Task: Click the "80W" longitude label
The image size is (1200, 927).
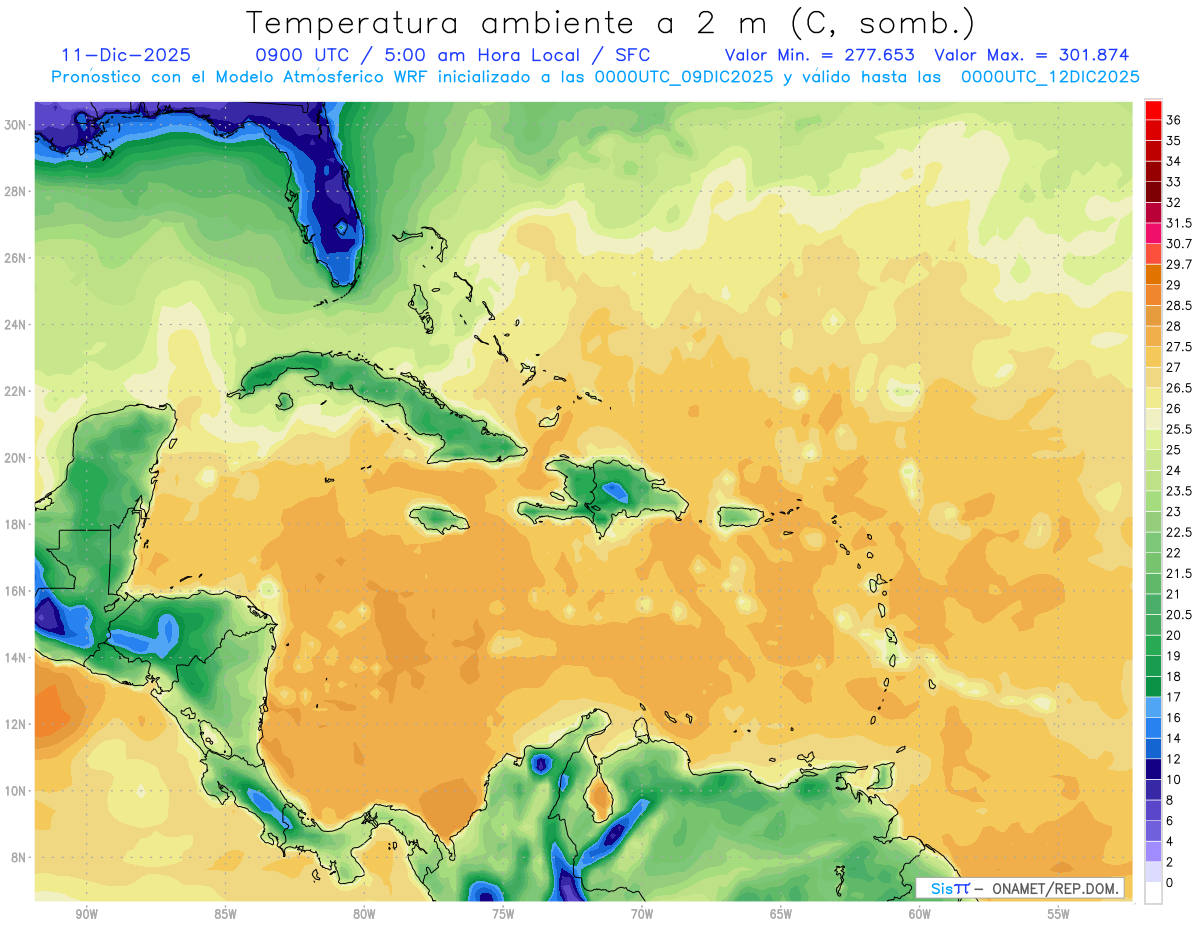Action: (364, 914)
